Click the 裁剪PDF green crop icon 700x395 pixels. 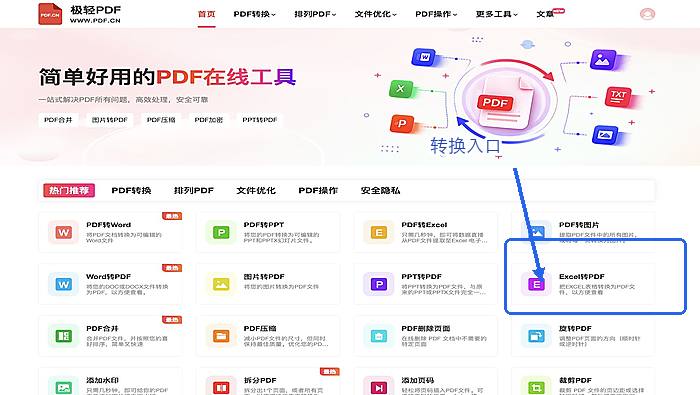coord(536,387)
